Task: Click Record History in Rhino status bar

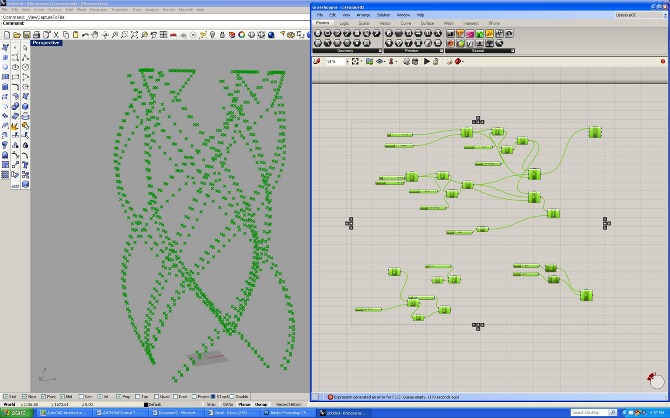Action: pos(288,405)
